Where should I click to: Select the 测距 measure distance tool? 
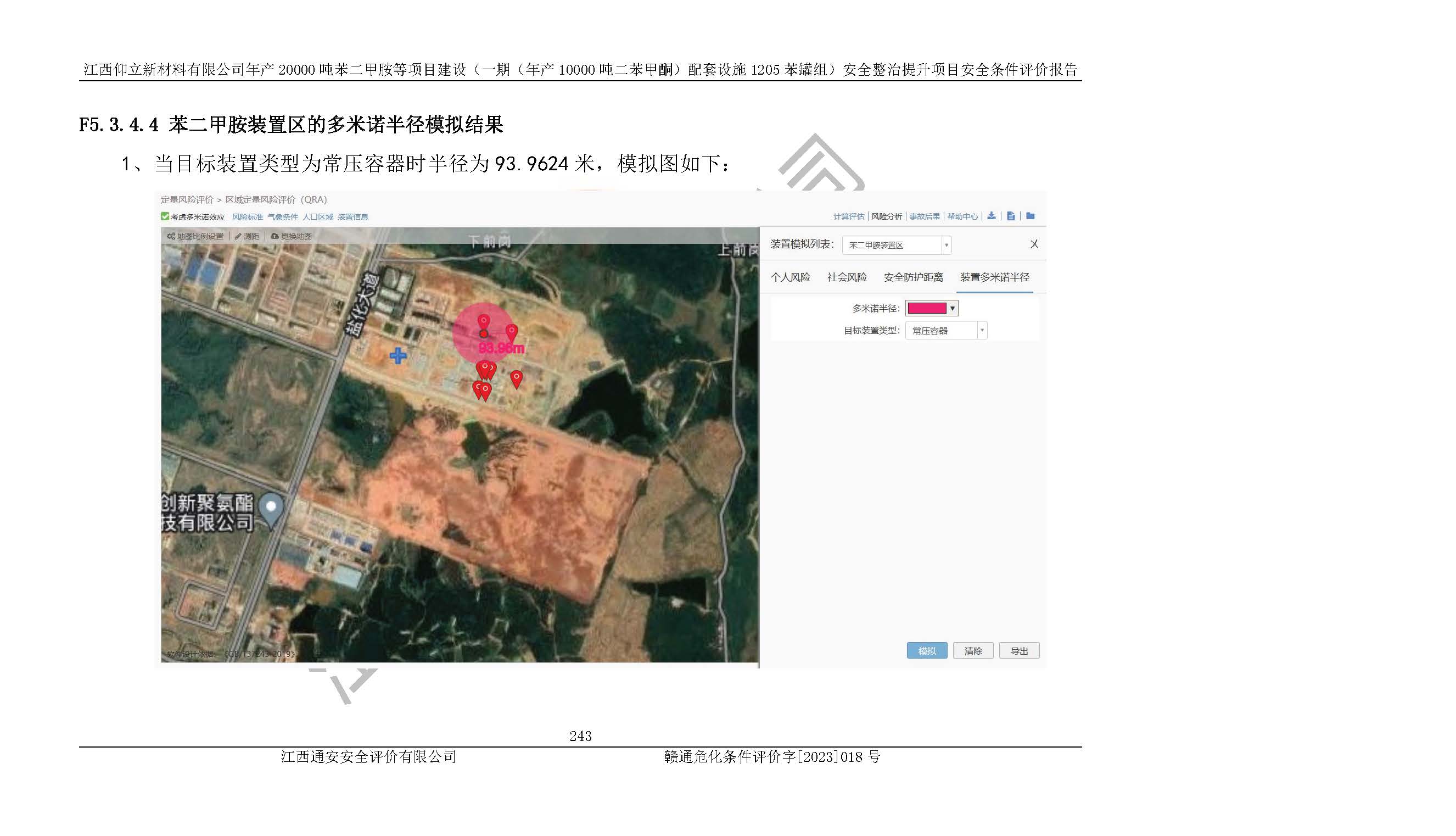coord(247,236)
